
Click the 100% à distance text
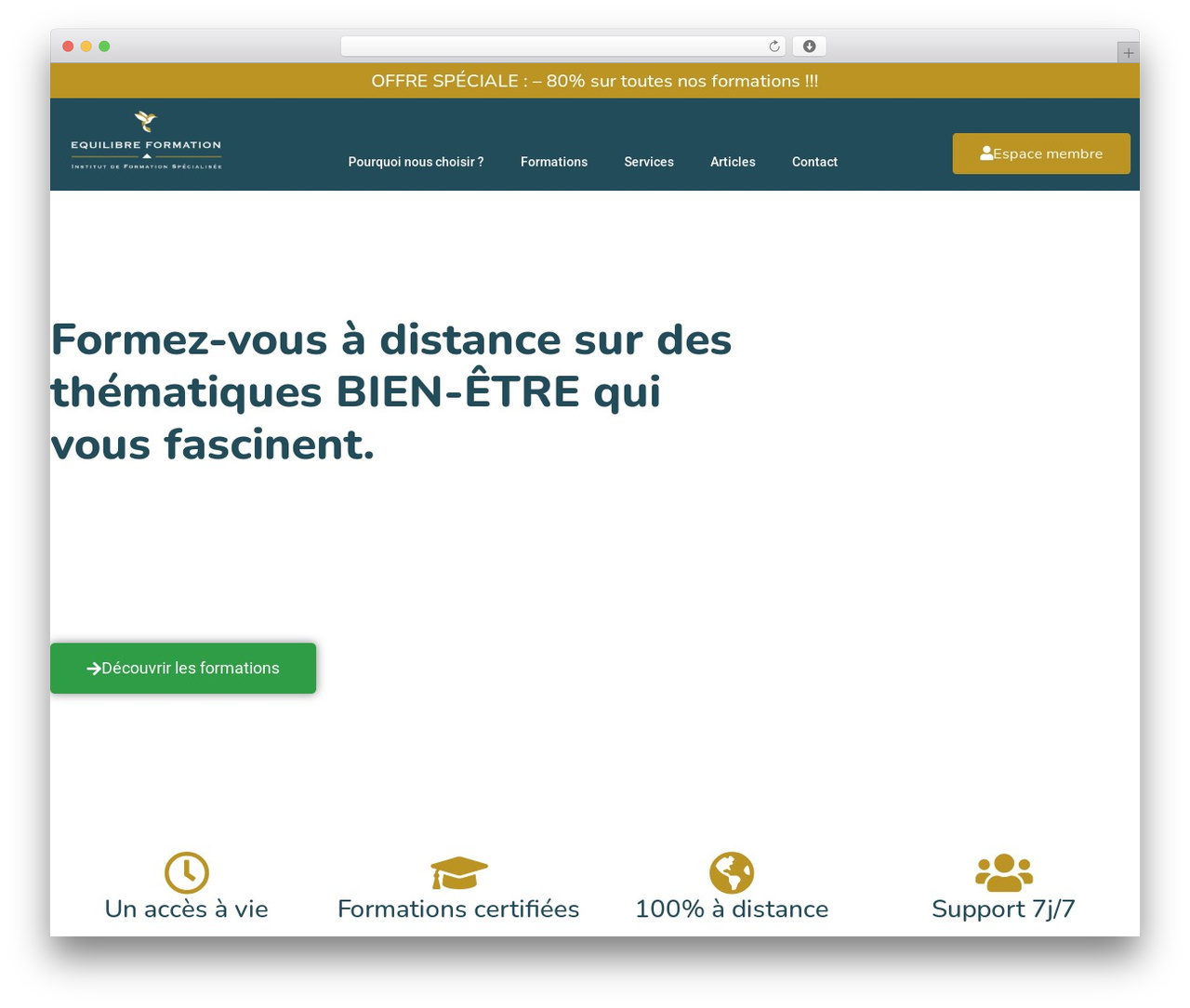point(732,909)
